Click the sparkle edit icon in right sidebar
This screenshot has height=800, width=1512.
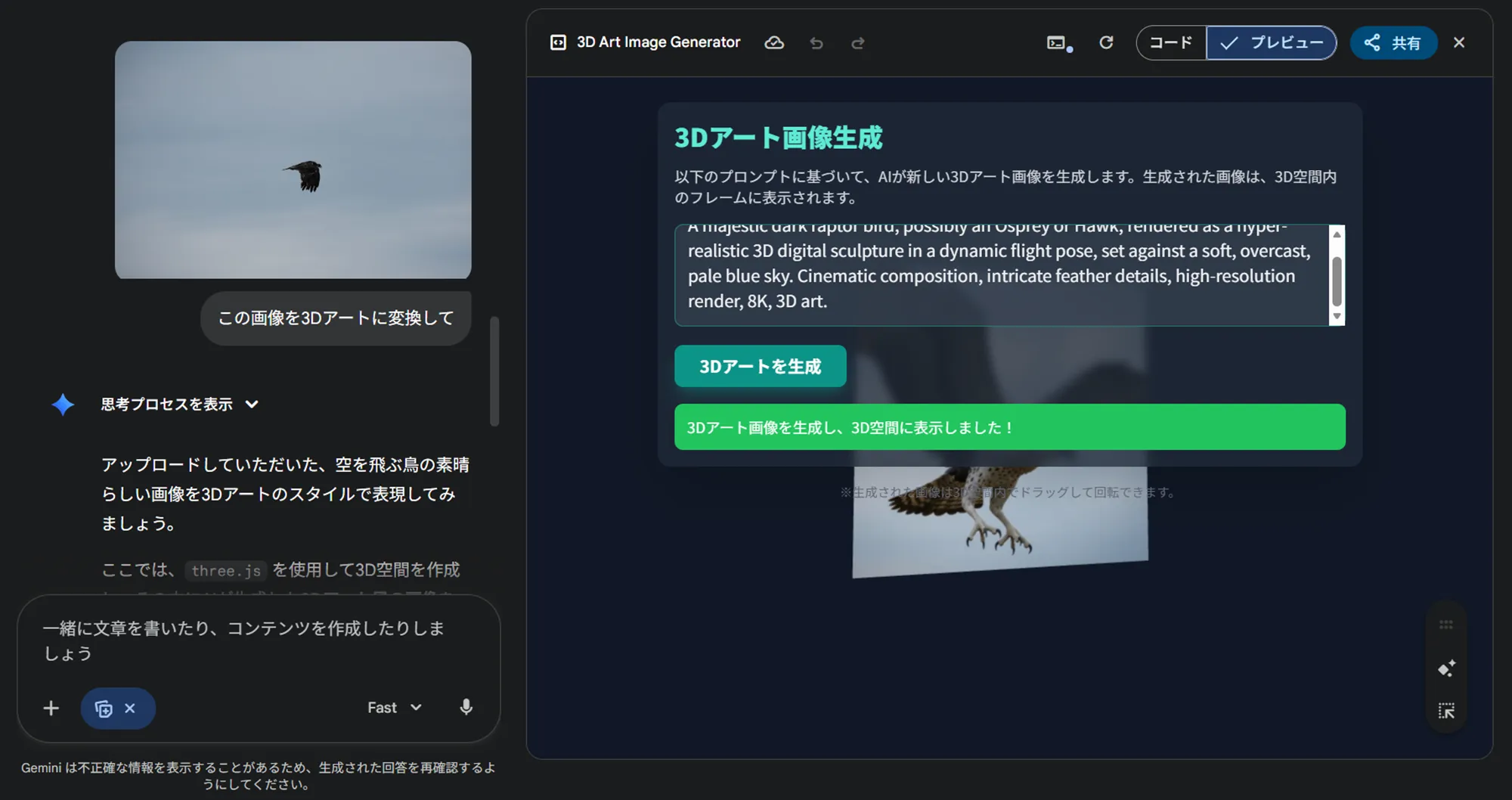(x=1446, y=668)
